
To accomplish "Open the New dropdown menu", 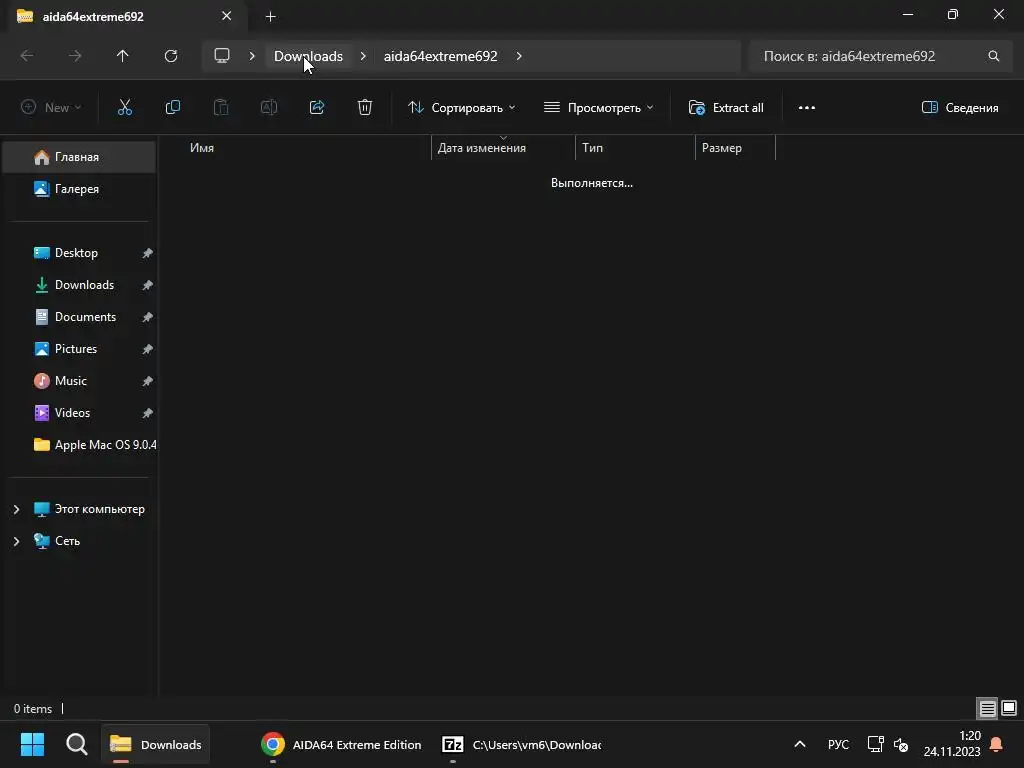I will [x=51, y=108].
